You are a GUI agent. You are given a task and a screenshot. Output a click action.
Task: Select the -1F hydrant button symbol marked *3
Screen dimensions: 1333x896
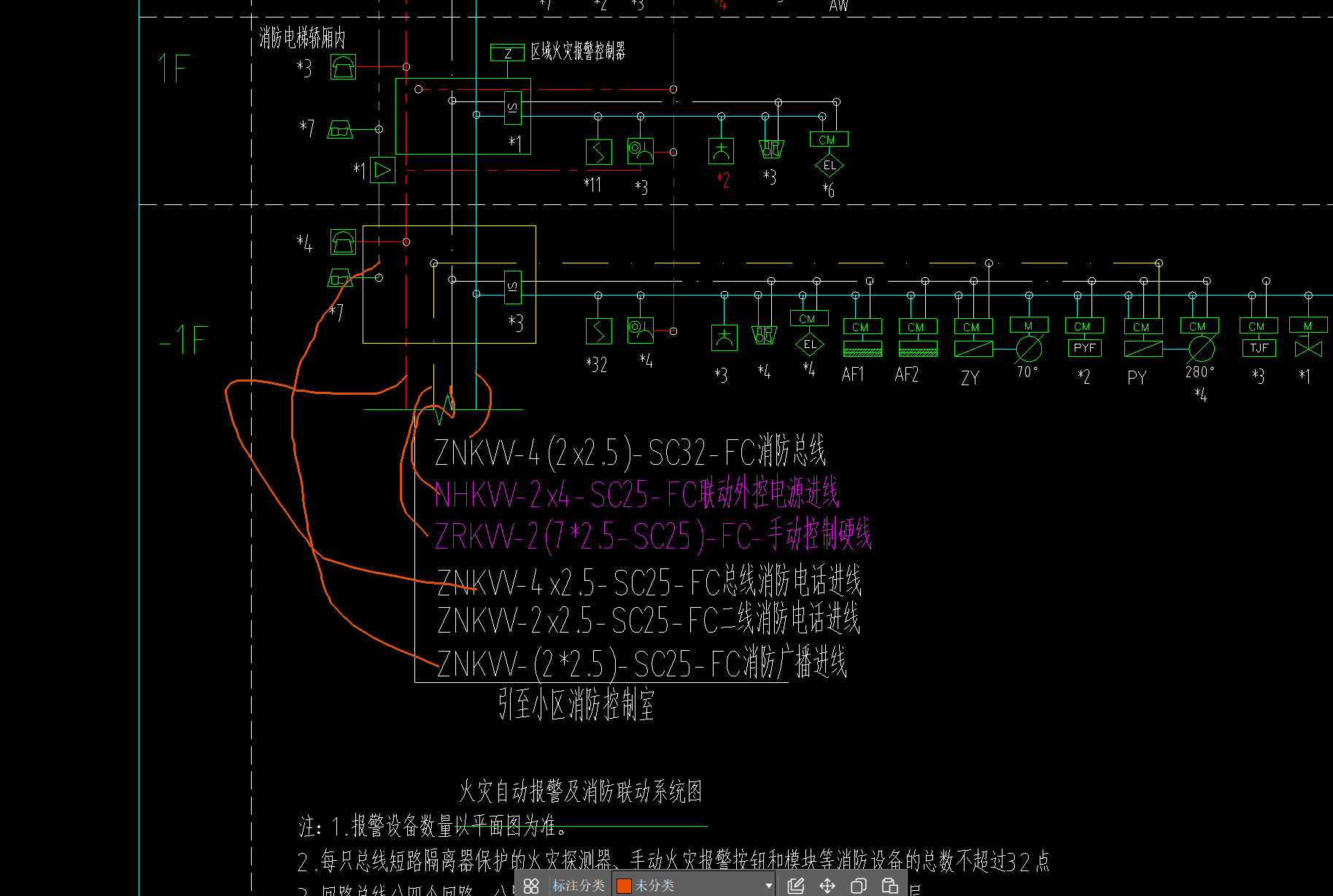coord(725,338)
